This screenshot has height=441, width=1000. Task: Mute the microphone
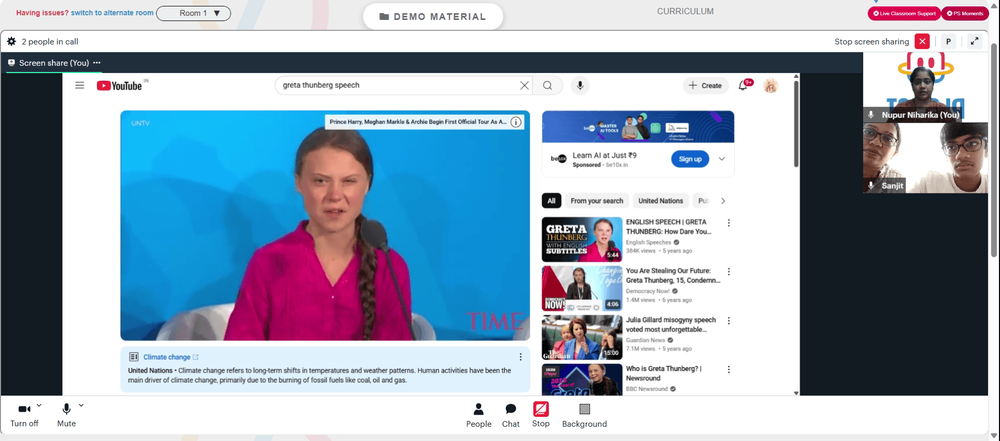tap(66, 414)
